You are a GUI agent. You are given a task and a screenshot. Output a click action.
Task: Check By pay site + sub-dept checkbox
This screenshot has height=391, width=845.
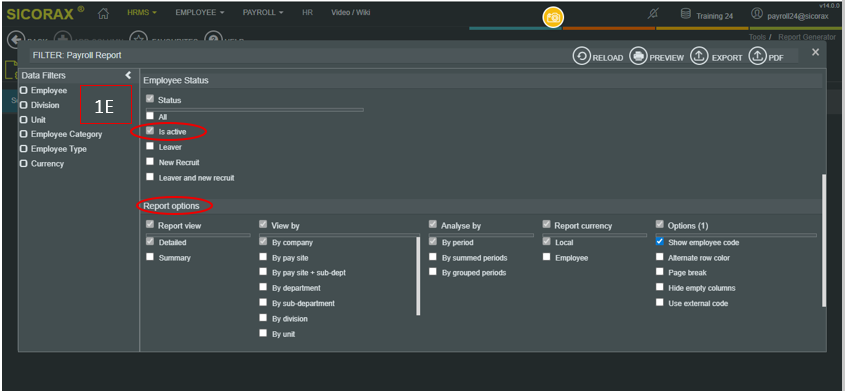point(263,272)
